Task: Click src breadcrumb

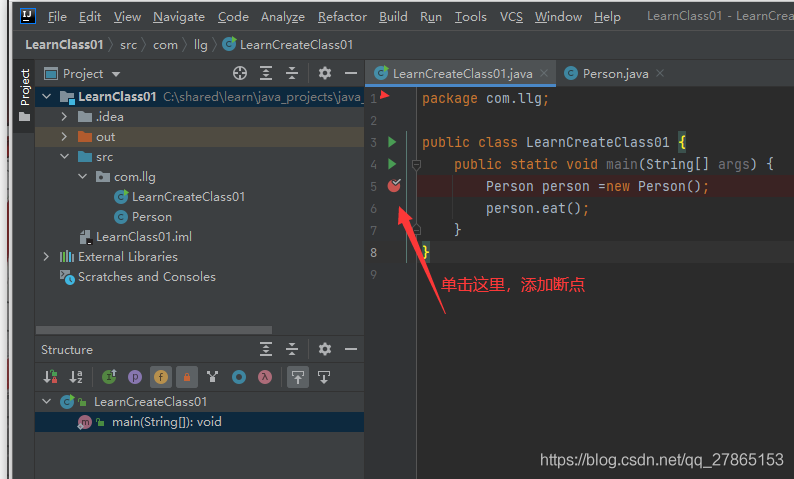Action: point(129,45)
